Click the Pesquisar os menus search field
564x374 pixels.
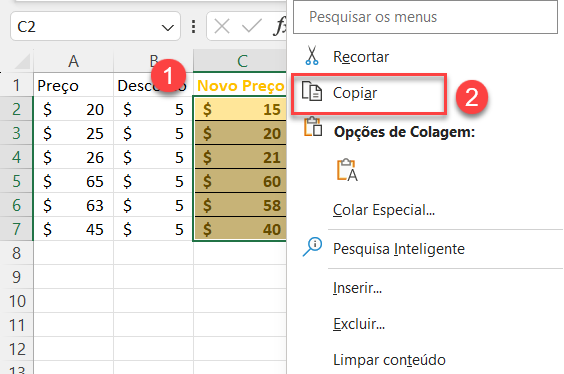click(x=425, y=17)
